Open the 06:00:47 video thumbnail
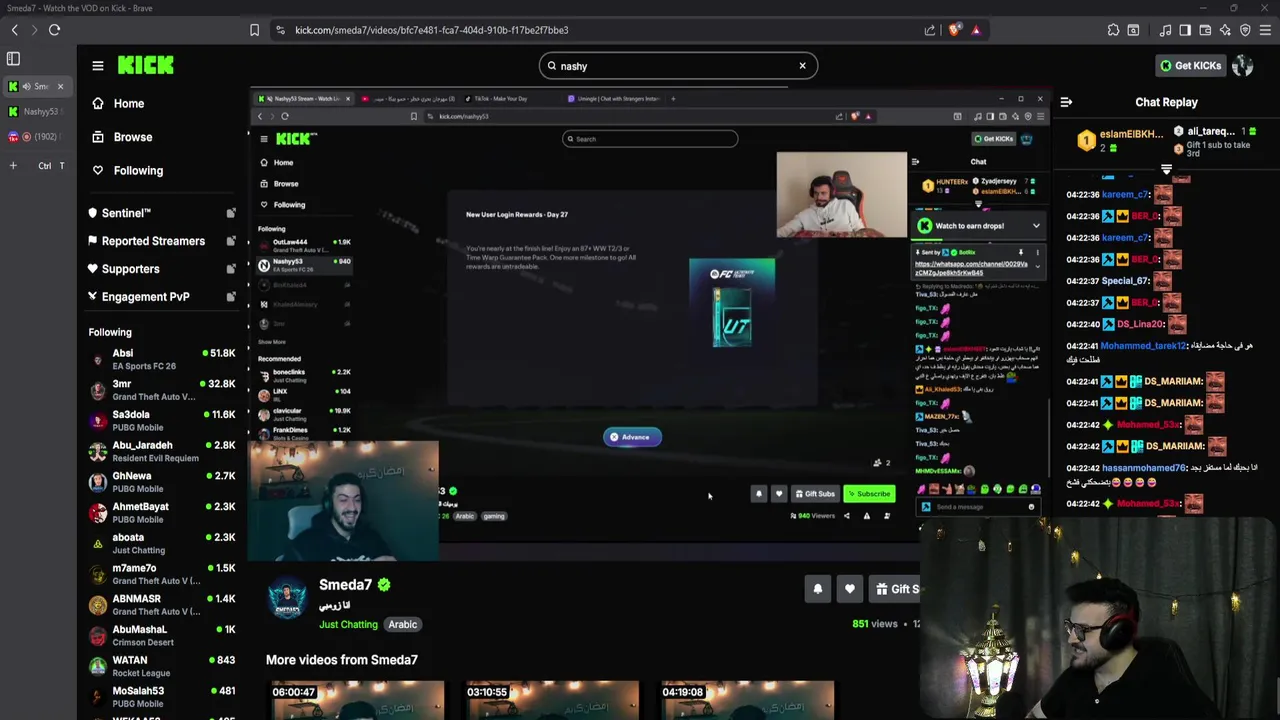Image resolution: width=1280 pixels, height=720 pixels. (356, 700)
